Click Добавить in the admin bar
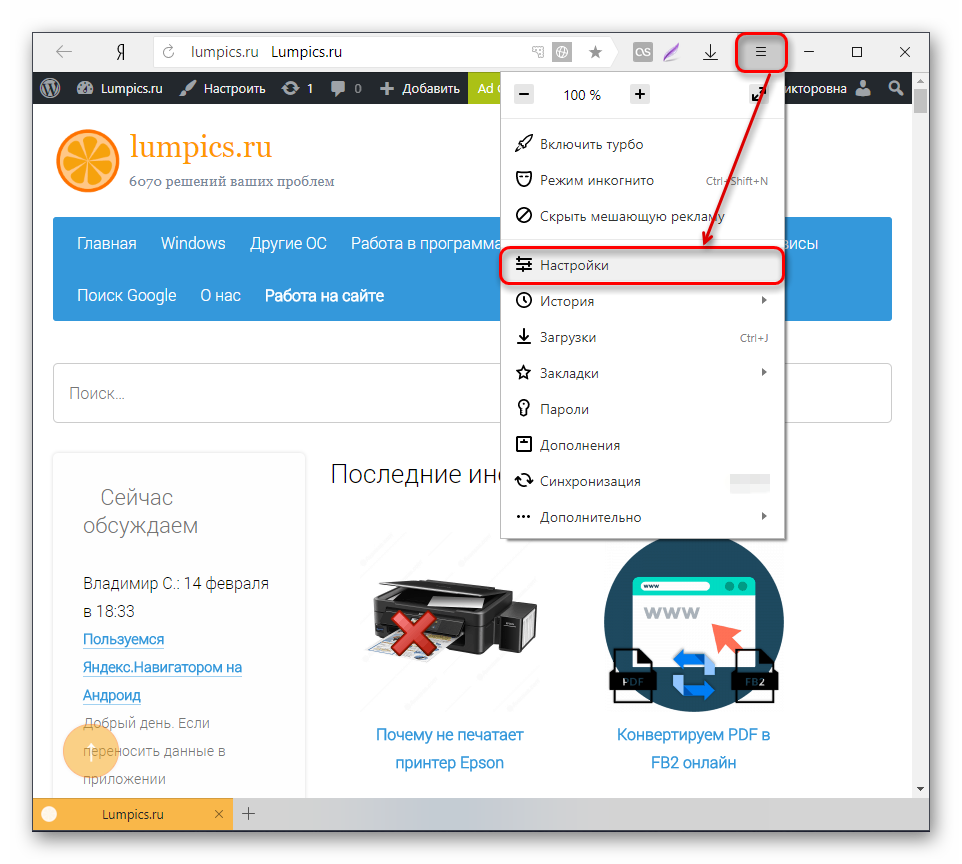Viewport: 962px width, 864px height. point(420,88)
